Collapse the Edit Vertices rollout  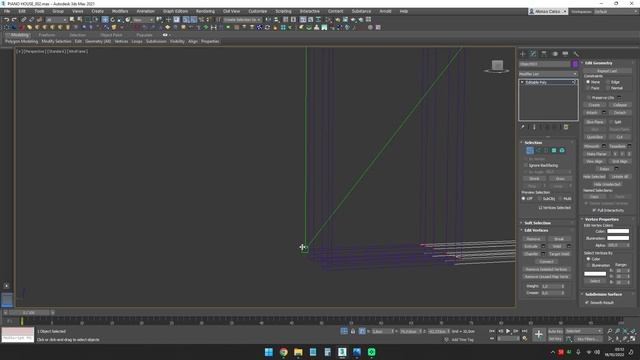[536, 230]
